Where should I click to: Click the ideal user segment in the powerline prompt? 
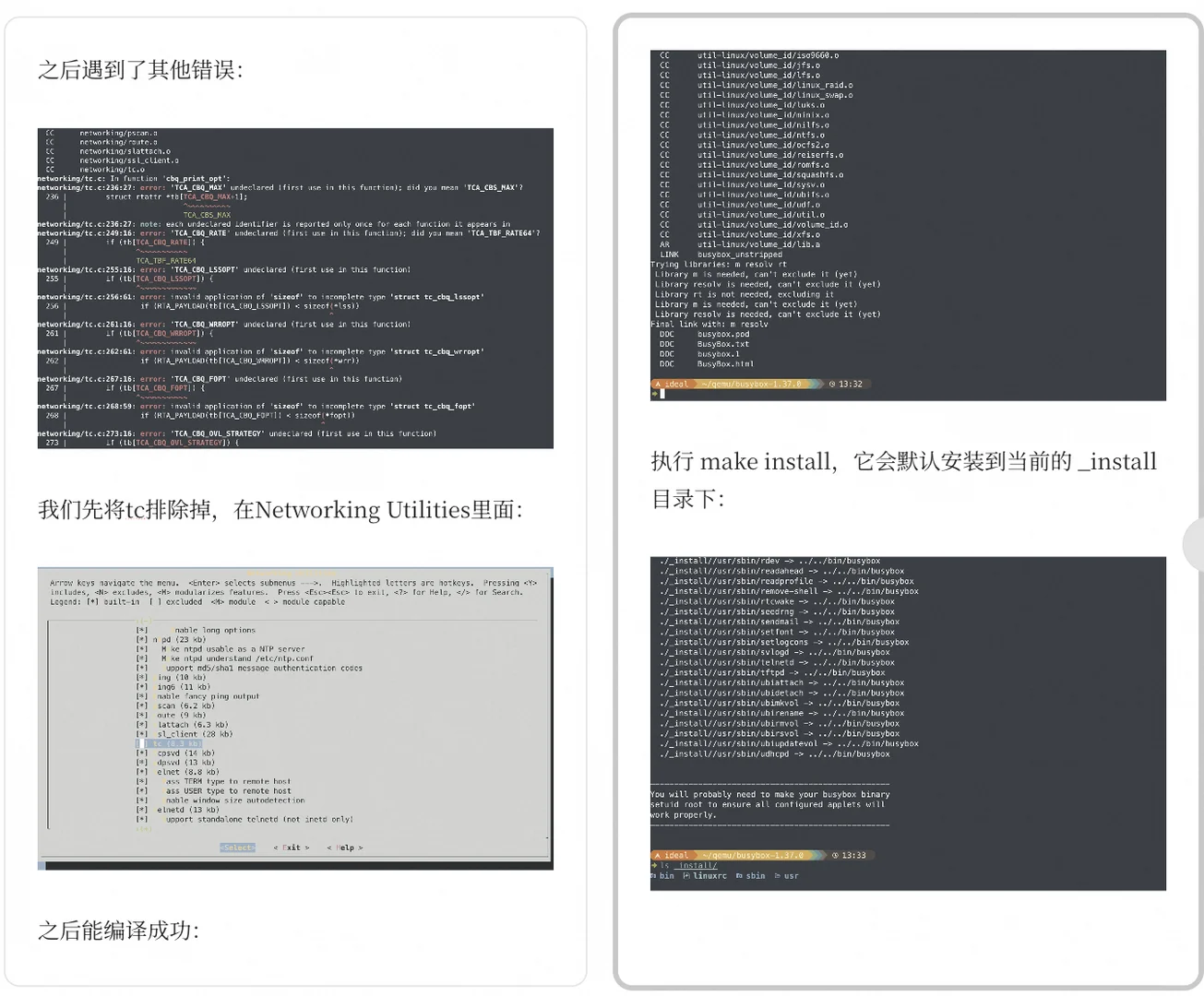[x=676, y=855]
